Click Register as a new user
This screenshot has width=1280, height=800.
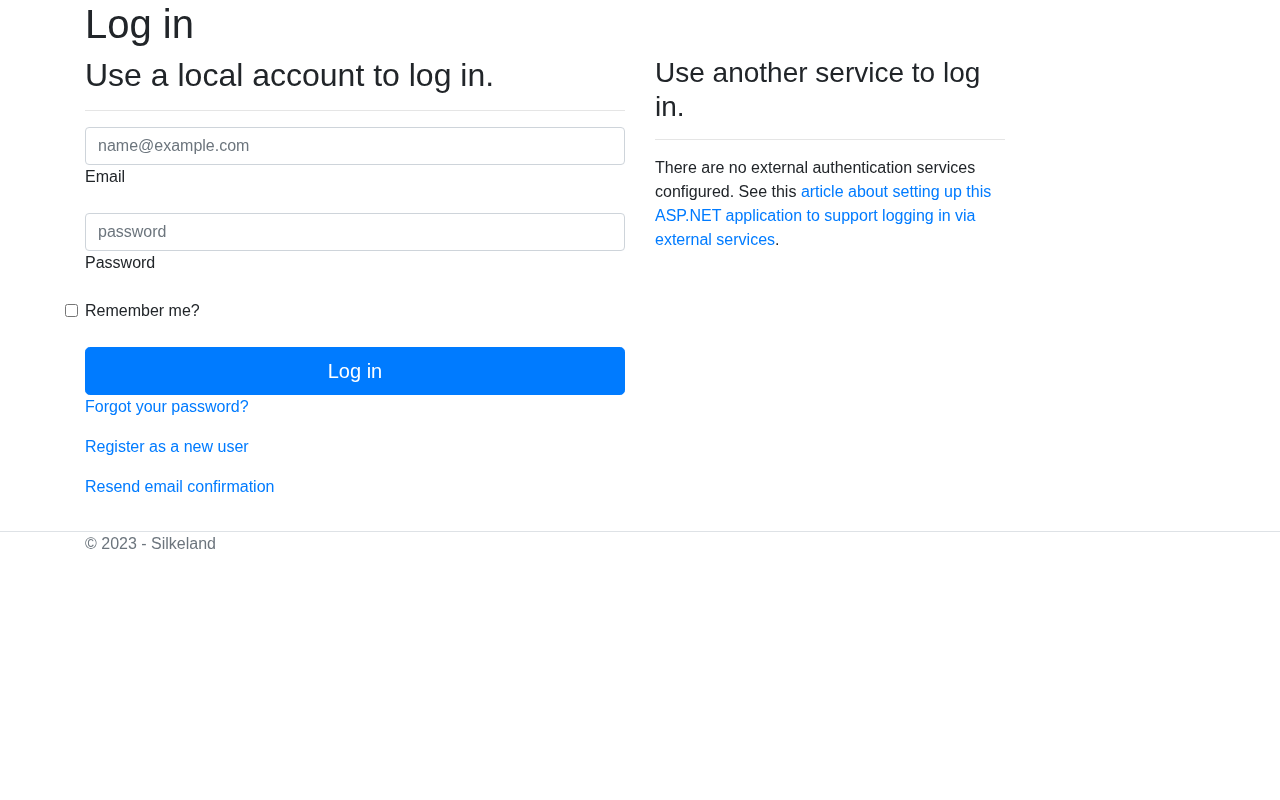tap(167, 447)
